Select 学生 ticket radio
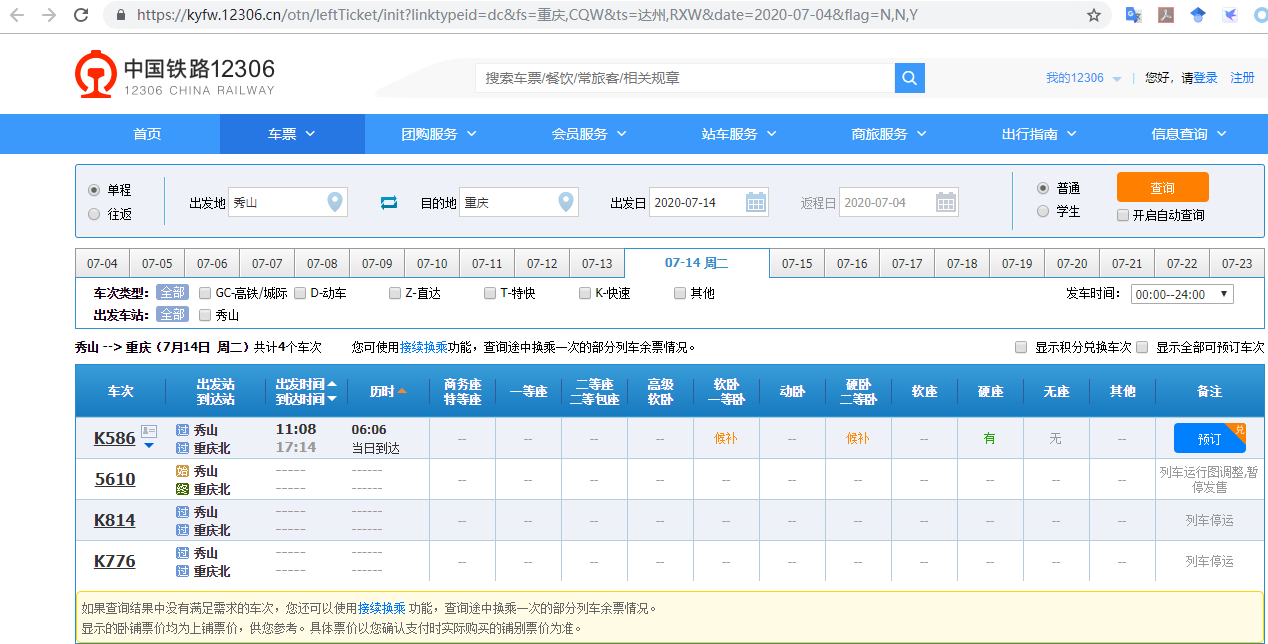The height and width of the screenshot is (644, 1268). (x=1043, y=211)
